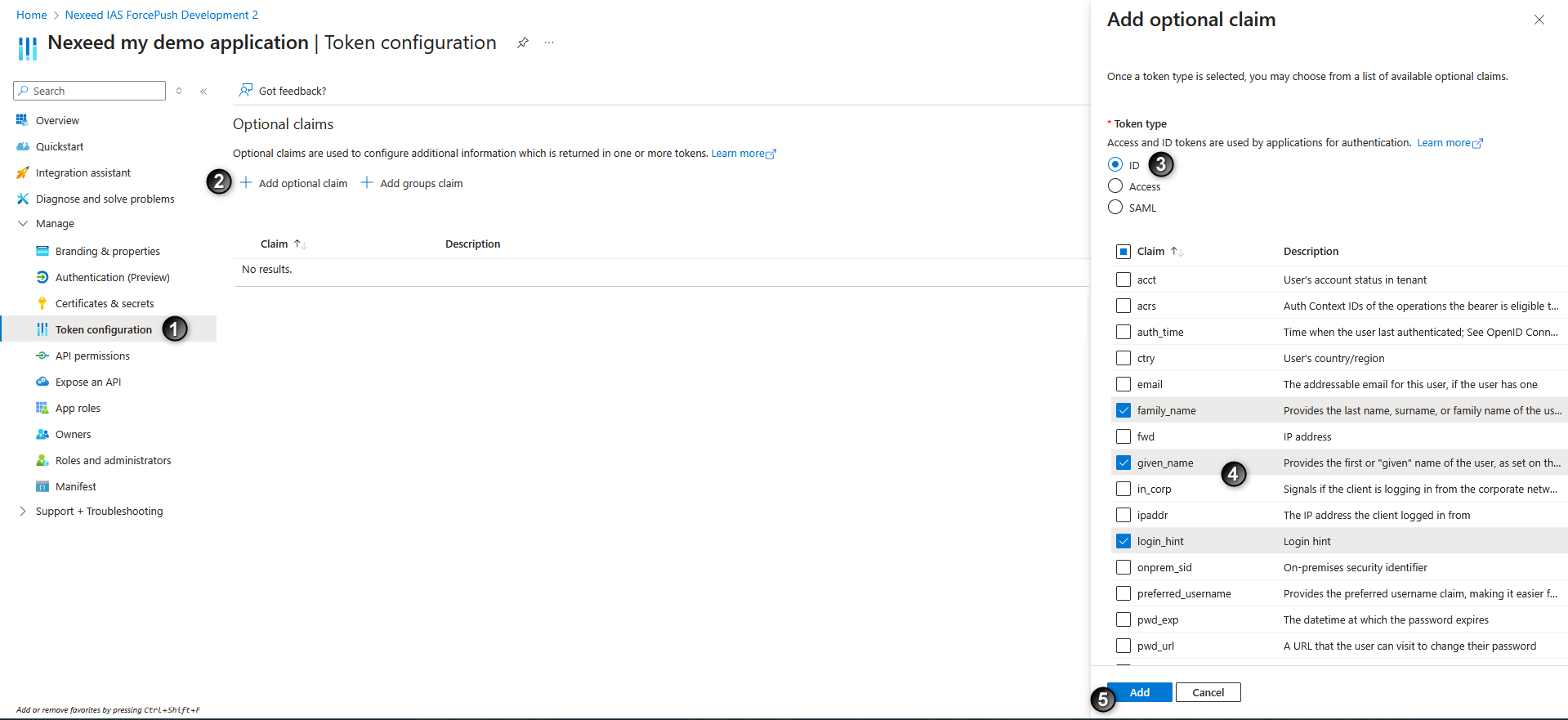
Task: Uncheck the given_name claim checkbox
Action: tap(1124, 463)
